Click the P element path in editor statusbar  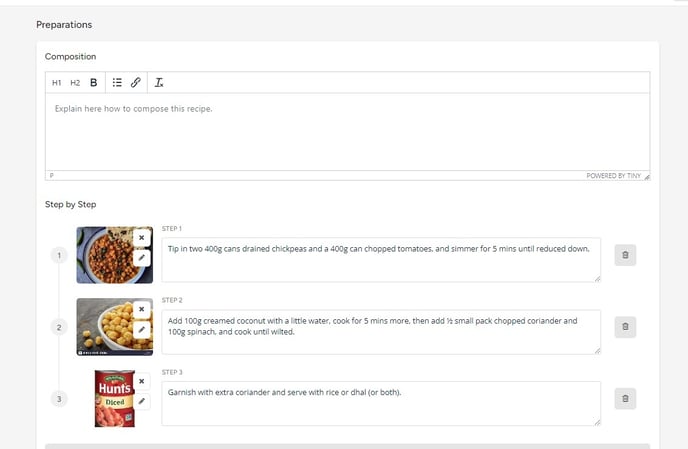click(x=51, y=176)
